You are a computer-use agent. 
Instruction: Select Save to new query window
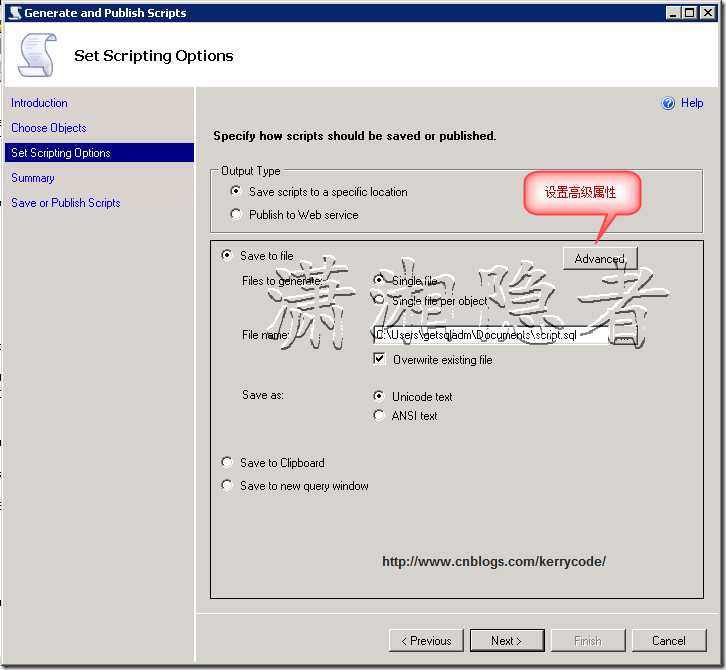coord(226,485)
